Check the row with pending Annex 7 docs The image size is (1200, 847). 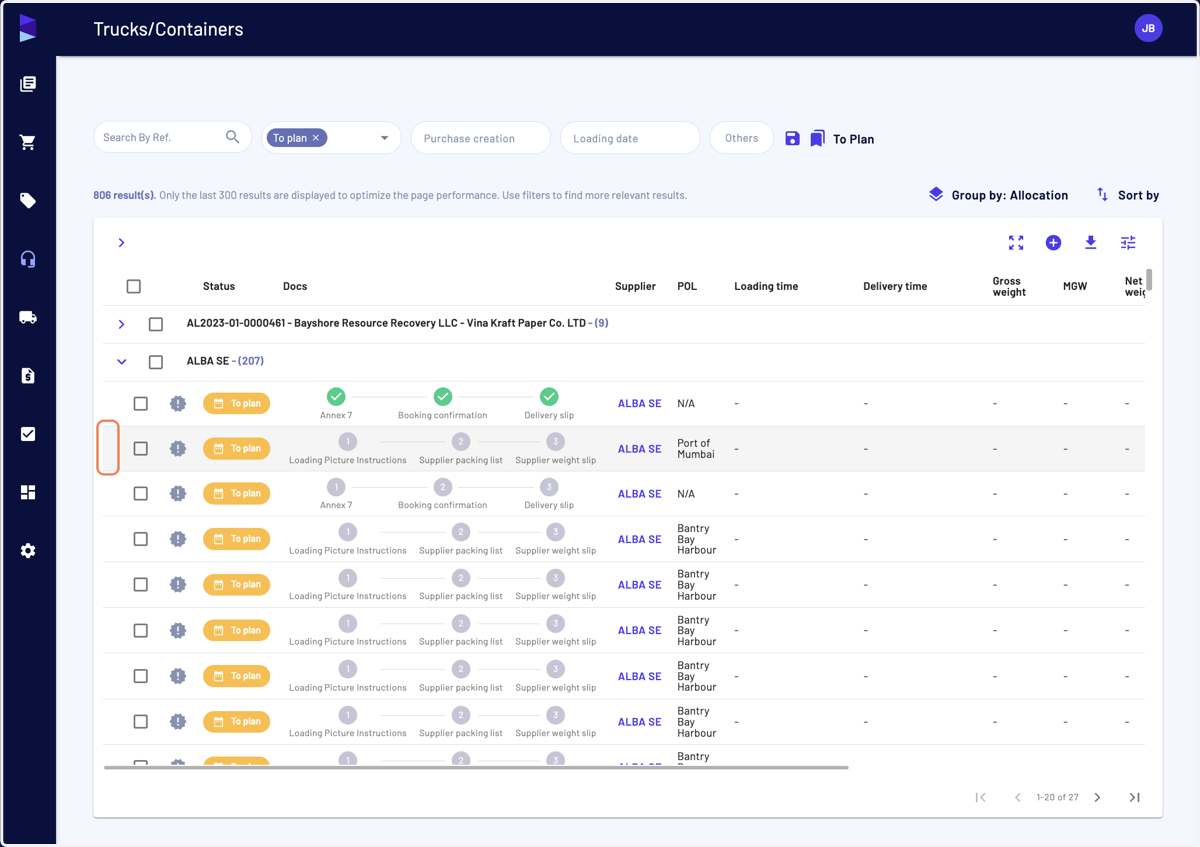click(141, 494)
